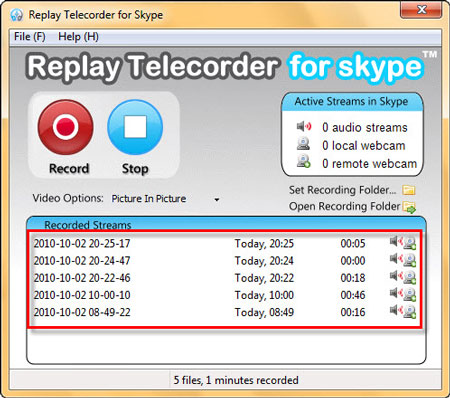
Task: Start recording with the red Record button
Action: point(66,127)
